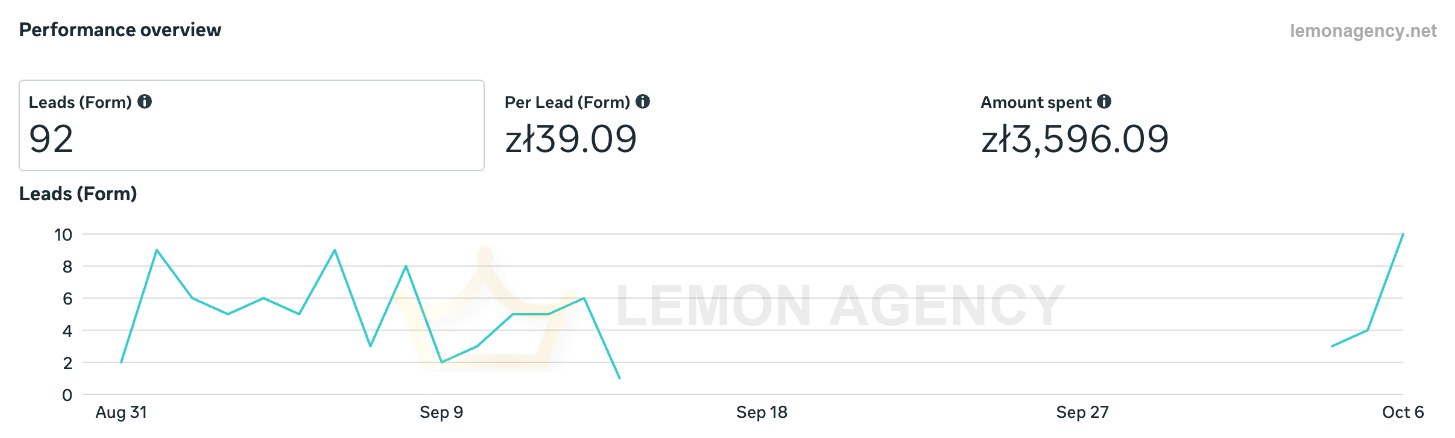1455x438 pixels.
Task: Click the Oct 6 date label
Action: pyautogui.click(x=1404, y=413)
